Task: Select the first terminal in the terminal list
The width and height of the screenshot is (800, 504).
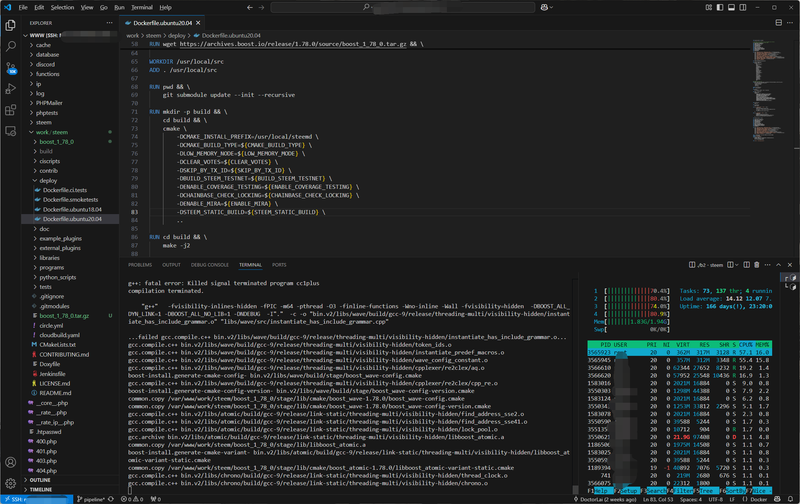Action: click(791, 278)
